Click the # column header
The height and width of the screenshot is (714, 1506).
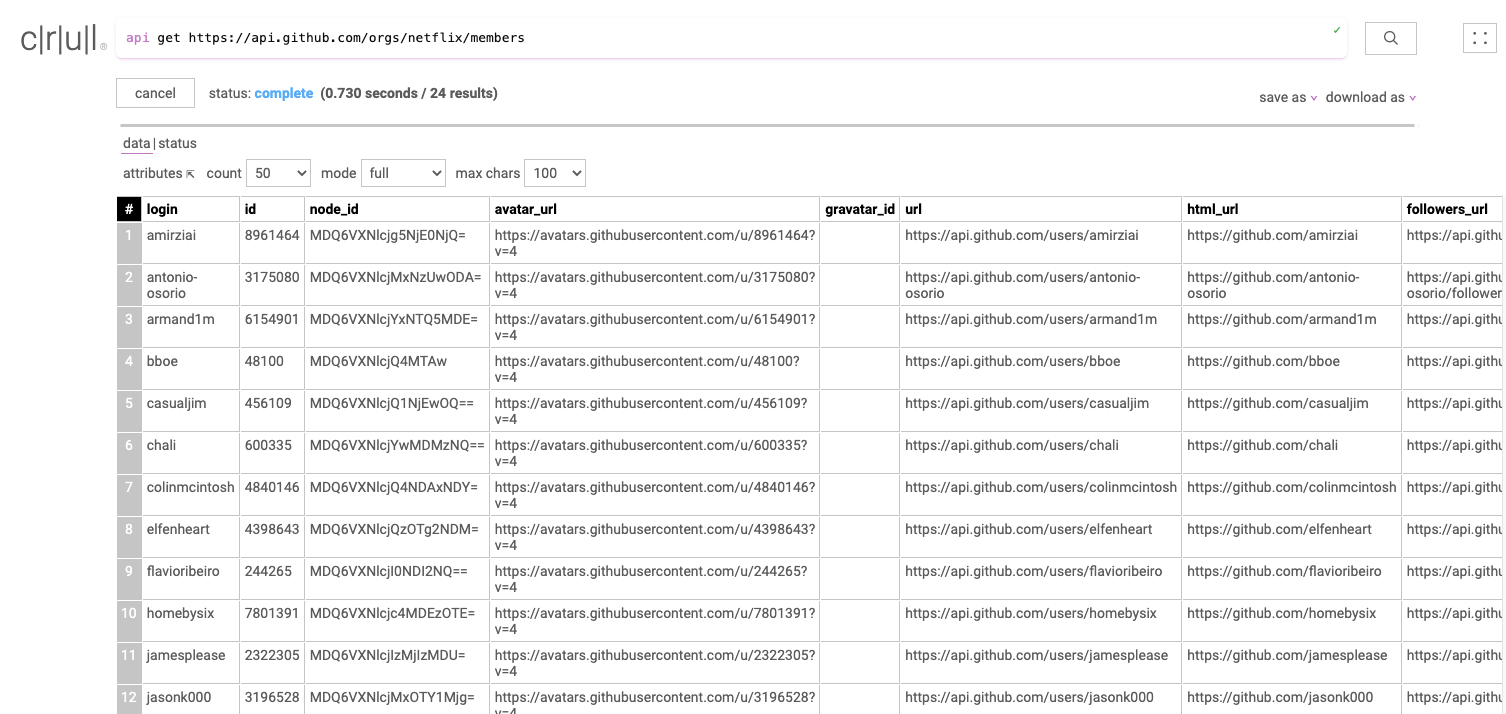coord(129,209)
